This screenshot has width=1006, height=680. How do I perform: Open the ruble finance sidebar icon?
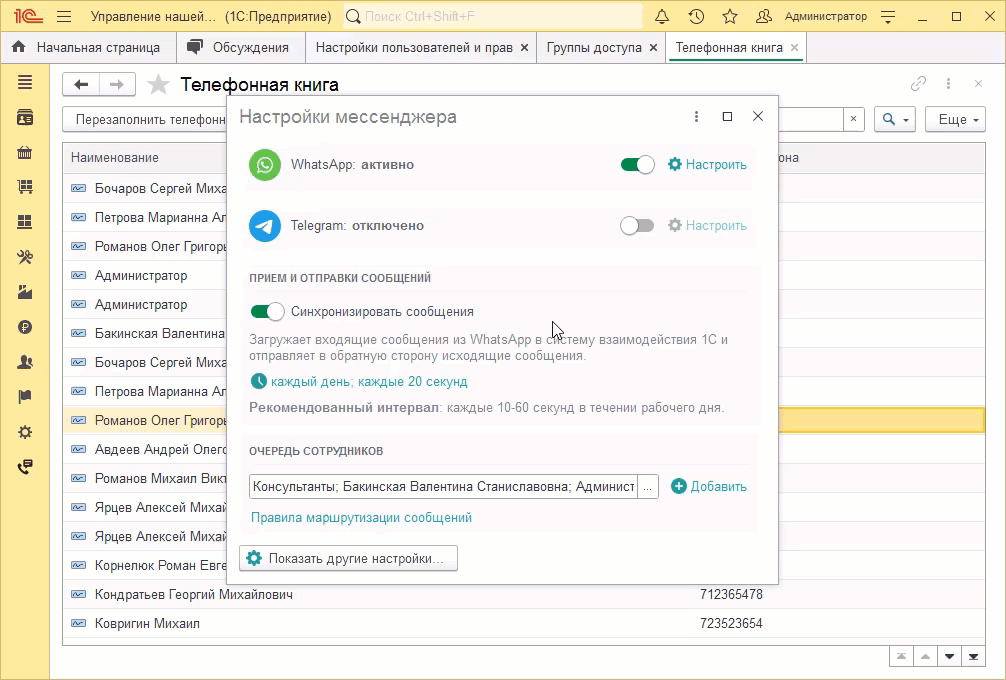25,327
